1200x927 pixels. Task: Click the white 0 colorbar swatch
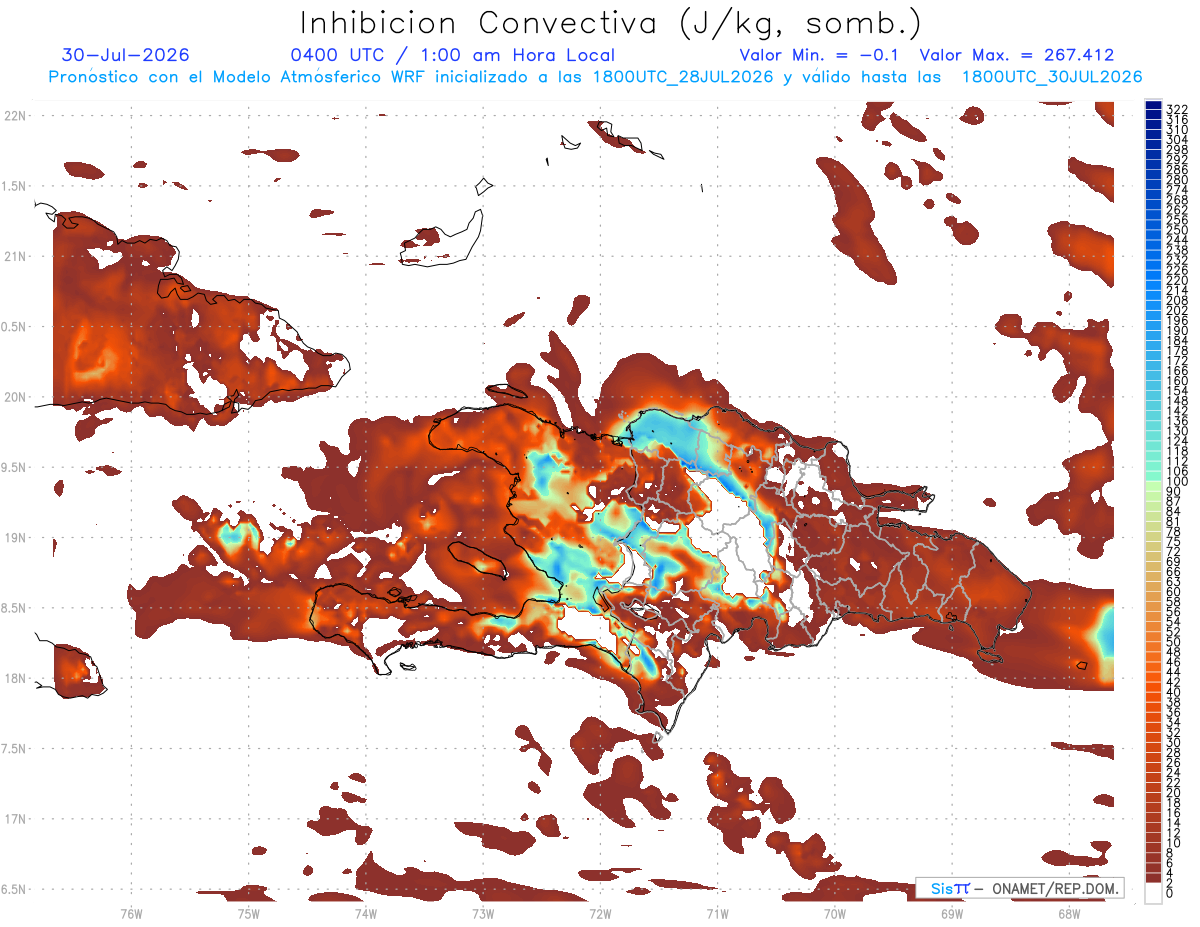pos(1153,892)
